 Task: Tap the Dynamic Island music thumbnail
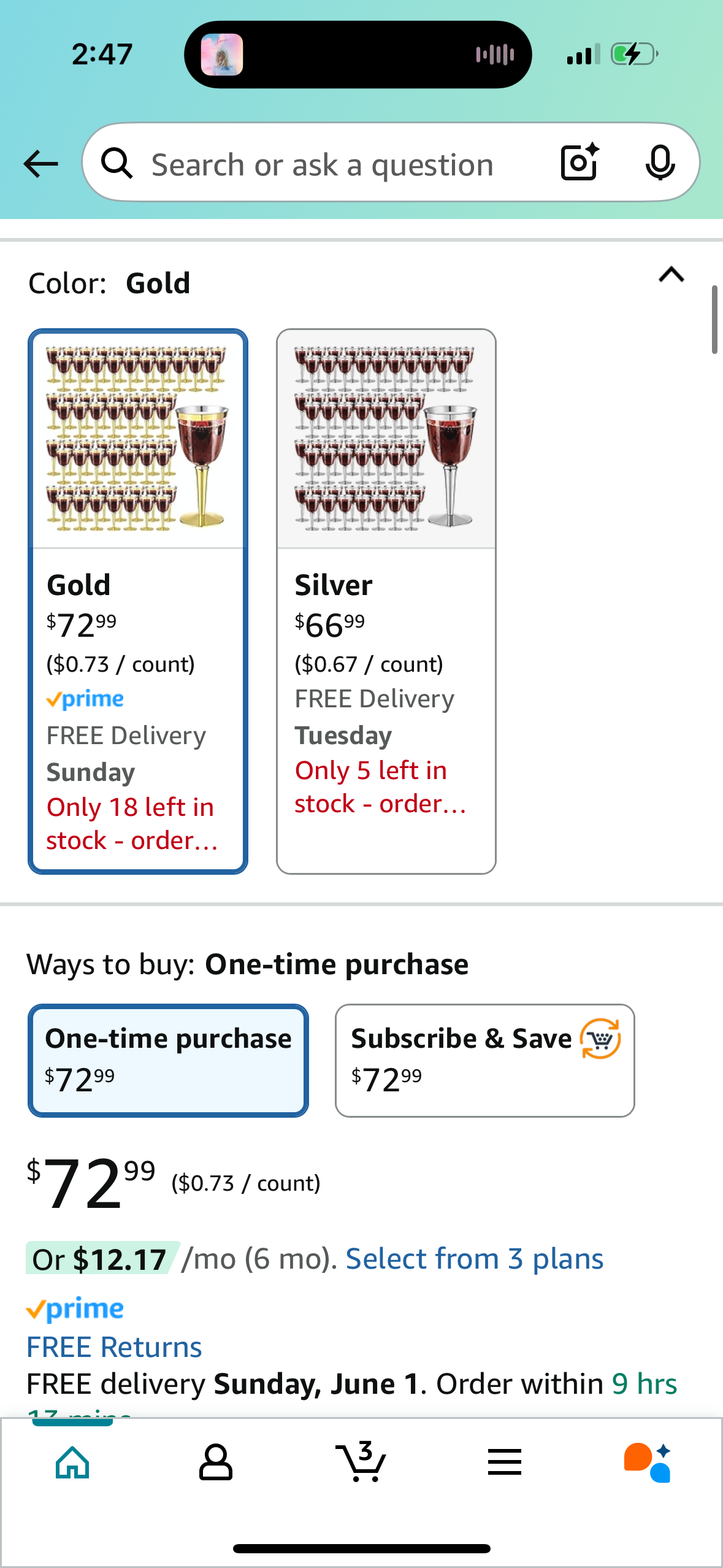222,55
